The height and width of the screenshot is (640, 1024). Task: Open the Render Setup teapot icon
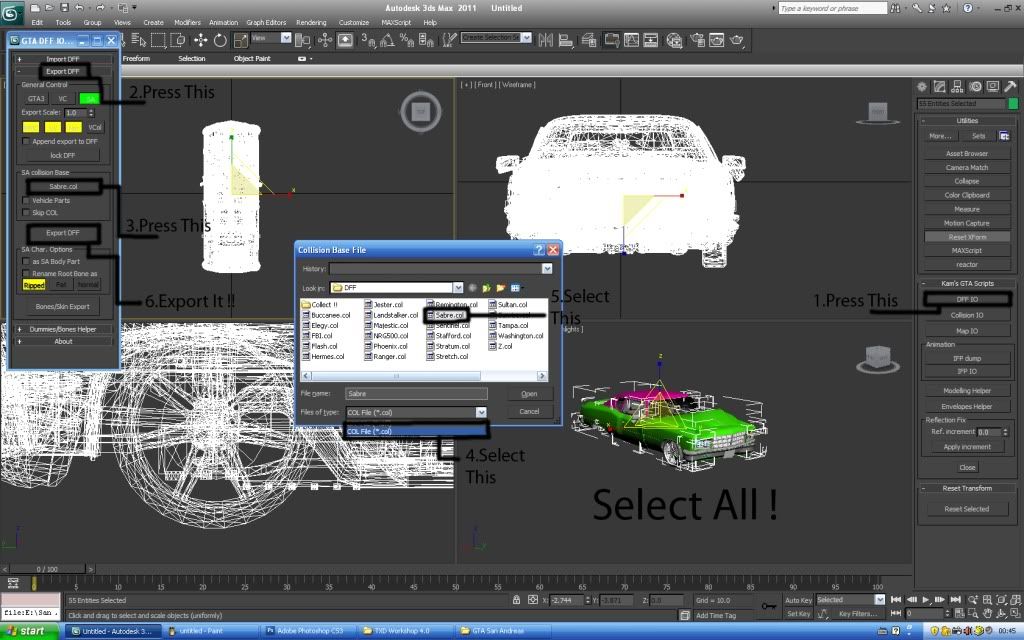coord(697,40)
